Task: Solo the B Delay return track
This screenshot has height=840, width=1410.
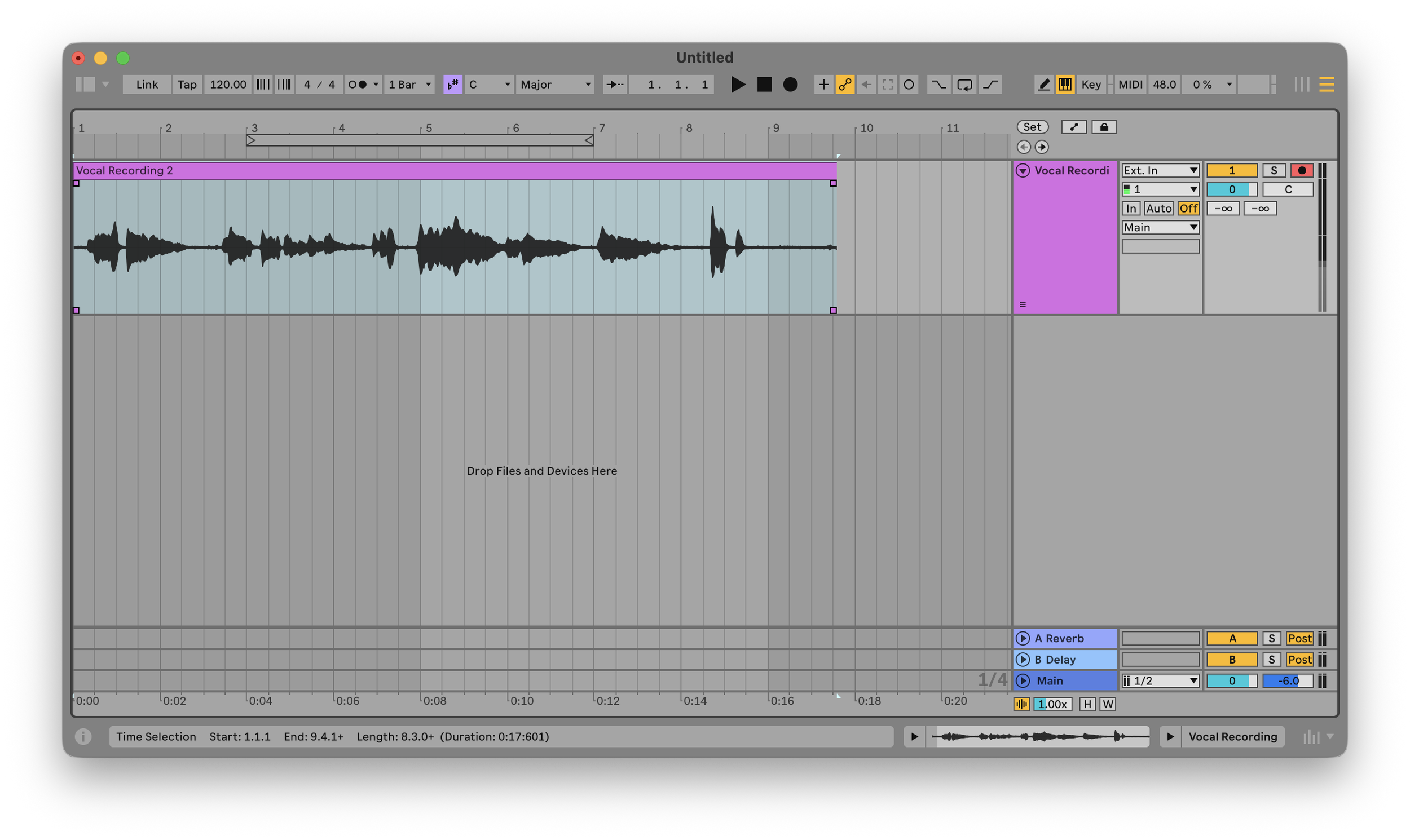Action: 1272,660
